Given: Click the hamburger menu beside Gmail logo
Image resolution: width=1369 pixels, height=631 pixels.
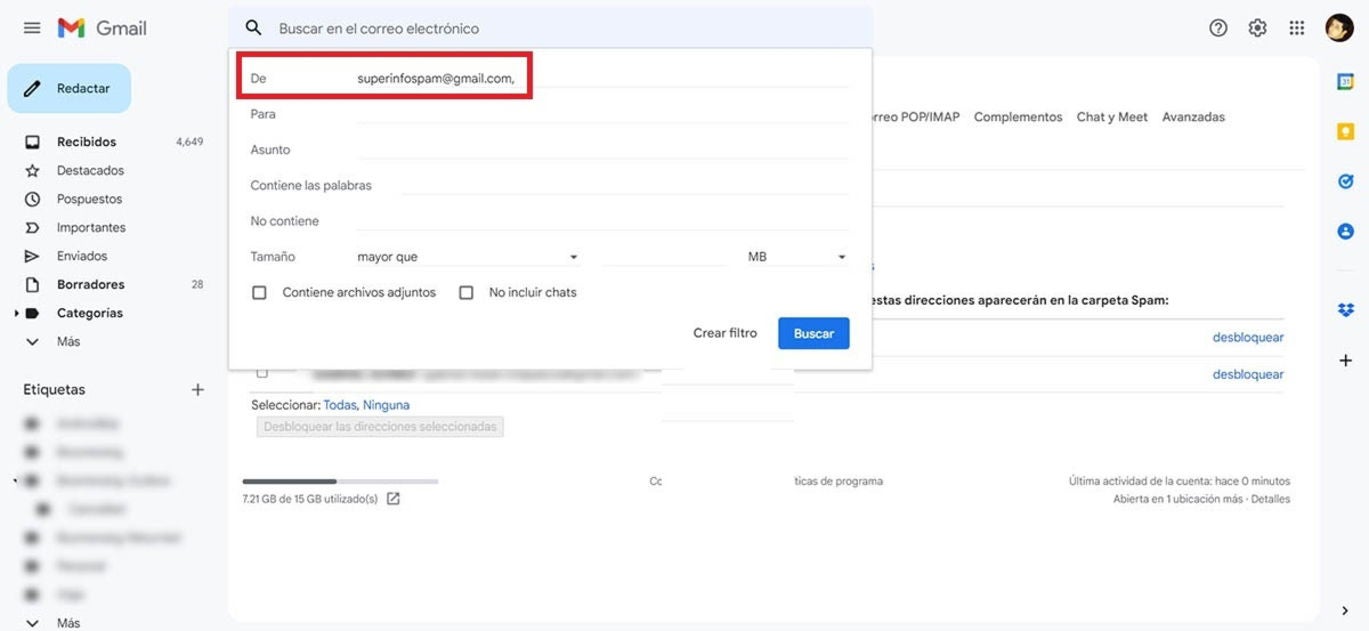Looking at the screenshot, I should (31, 27).
